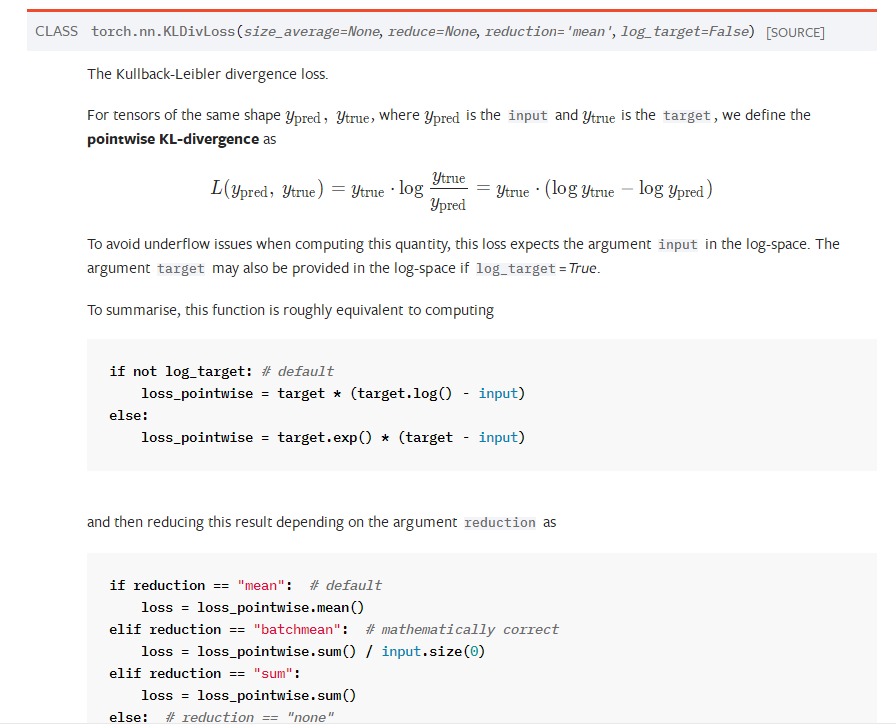This screenshot has width=896, height=726.
Task: Click the '# mathematically correct' comment
Action: [x=462, y=629]
